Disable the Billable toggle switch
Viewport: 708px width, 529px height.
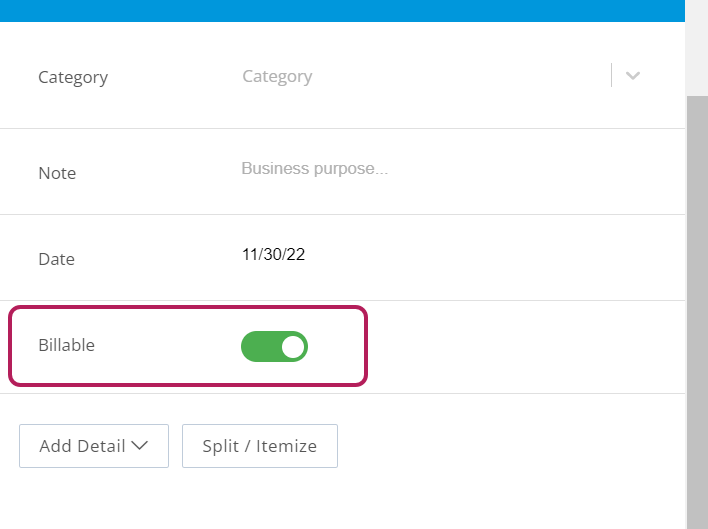click(x=274, y=347)
